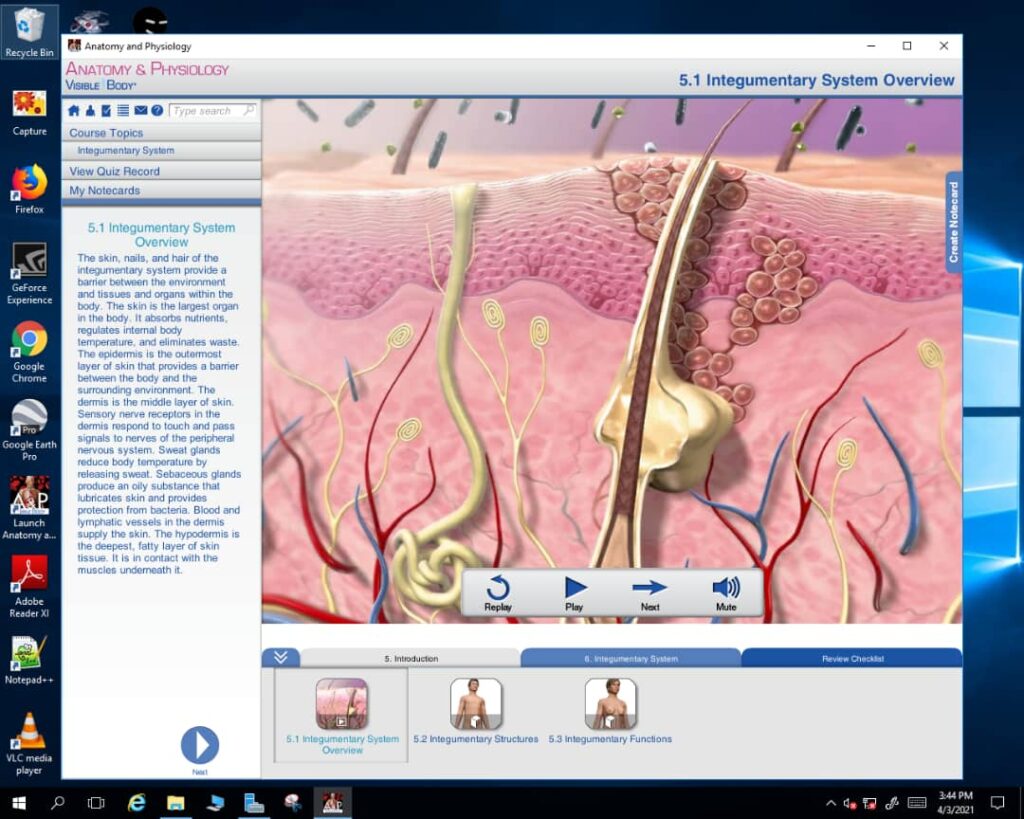This screenshot has width=1024, height=819.
Task: Open Task View on the taskbar
Action: pos(96,803)
